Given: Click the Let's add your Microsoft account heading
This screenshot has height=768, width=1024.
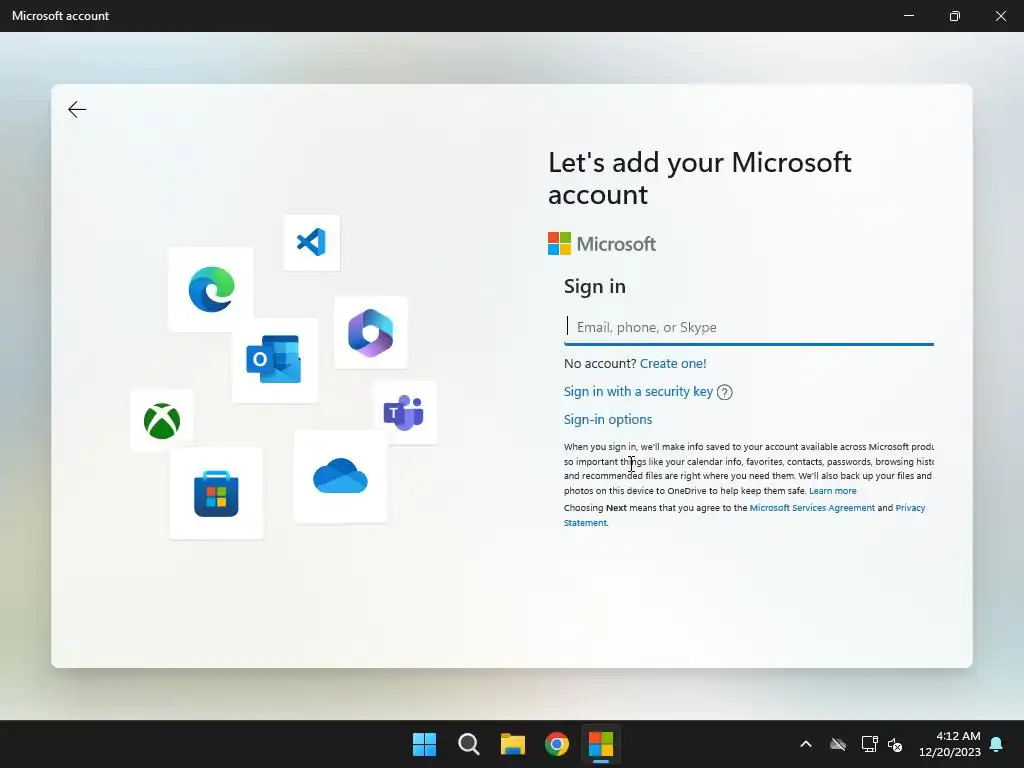Looking at the screenshot, I should pyautogui.click(x=699, y=178).
